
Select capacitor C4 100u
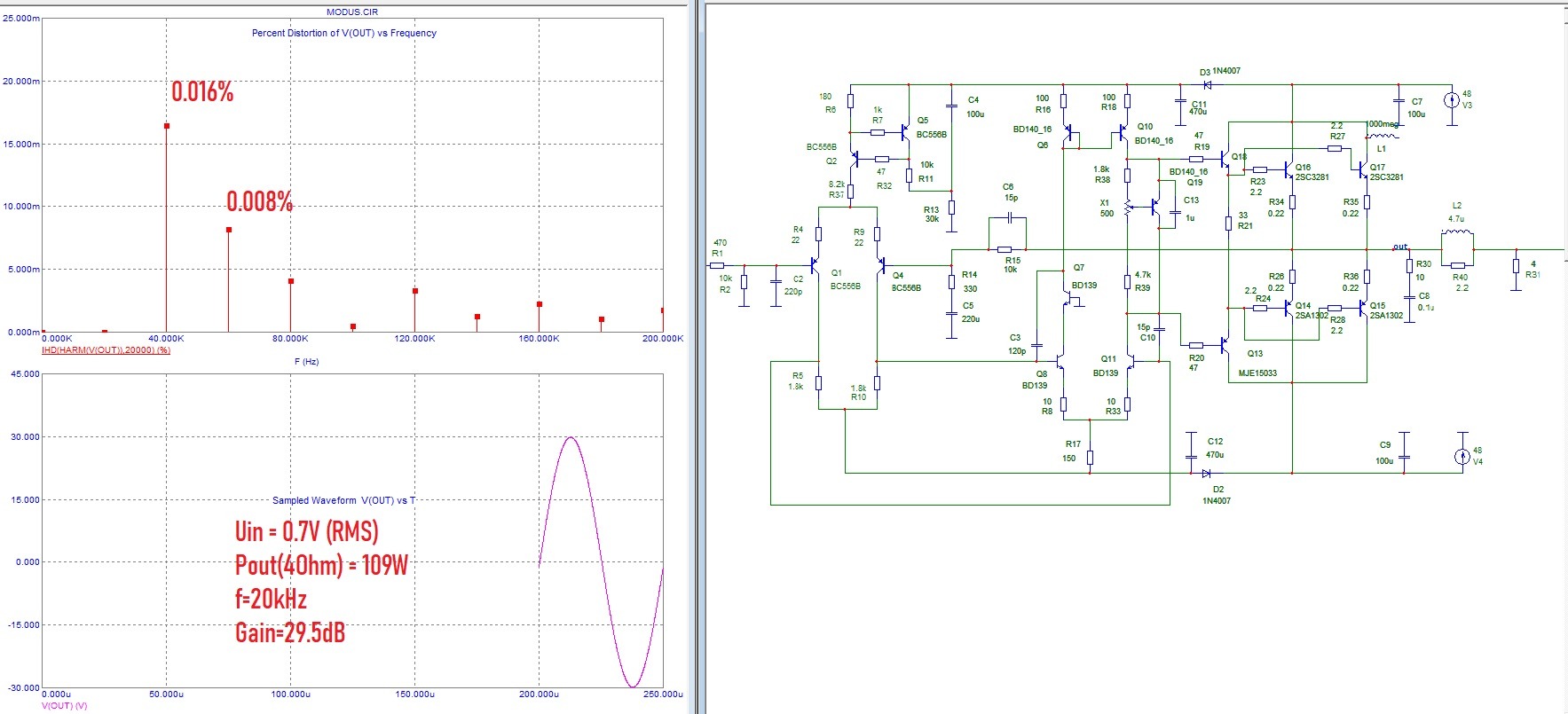point(951,106)
